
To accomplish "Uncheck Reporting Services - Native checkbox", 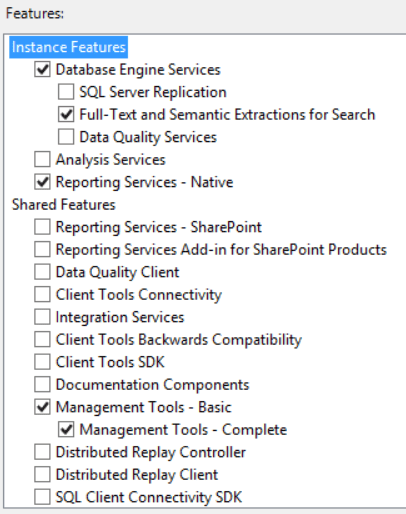I will click(x=42, y=182).
